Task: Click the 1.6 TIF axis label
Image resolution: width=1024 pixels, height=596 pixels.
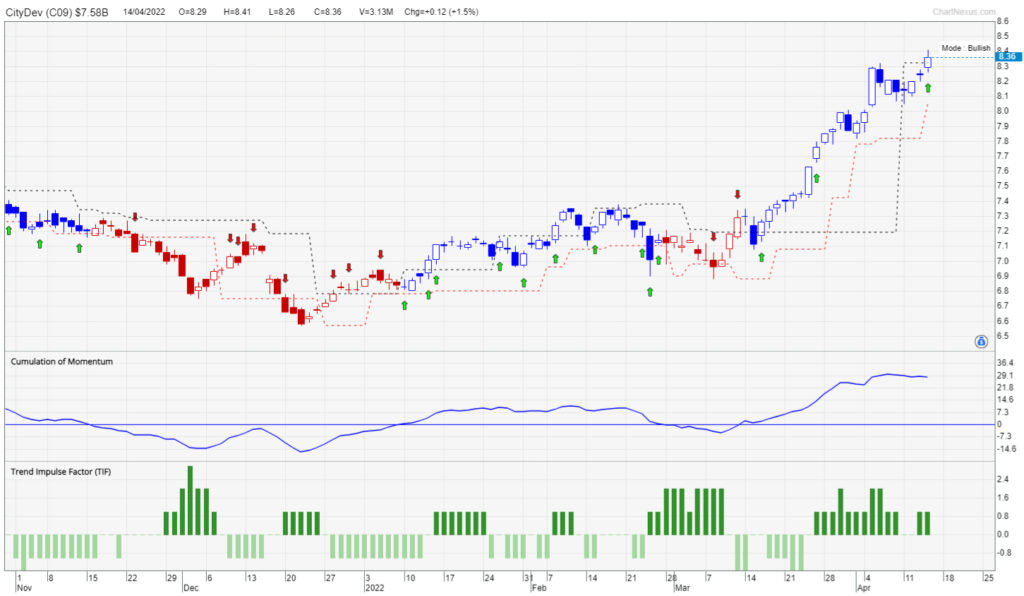Action: click(1003, 497)
